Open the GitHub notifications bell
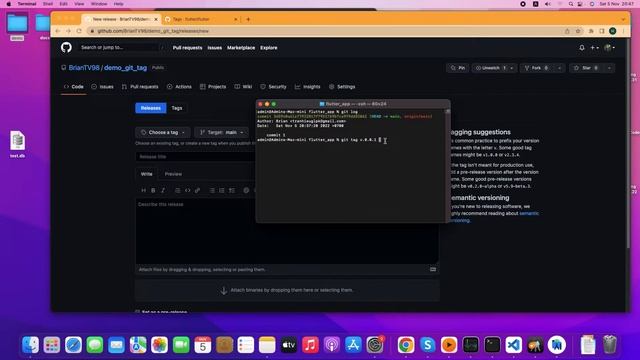The height and width of the screenshot is (360, 640). pos(582,48)
